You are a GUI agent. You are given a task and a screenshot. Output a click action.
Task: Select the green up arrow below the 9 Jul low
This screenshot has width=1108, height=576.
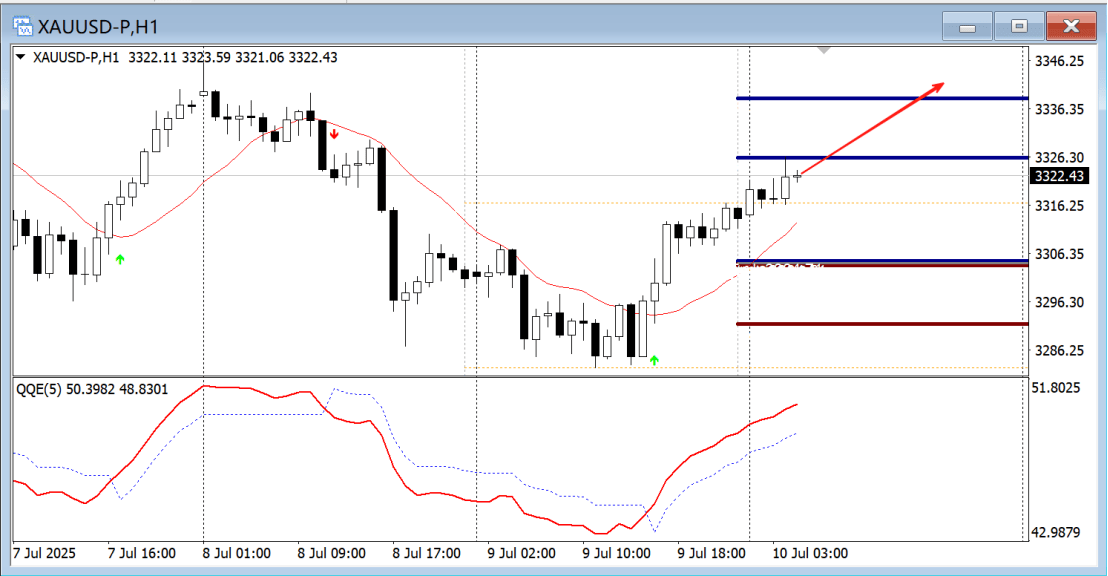pyautogui.click(x=654, y=360)
